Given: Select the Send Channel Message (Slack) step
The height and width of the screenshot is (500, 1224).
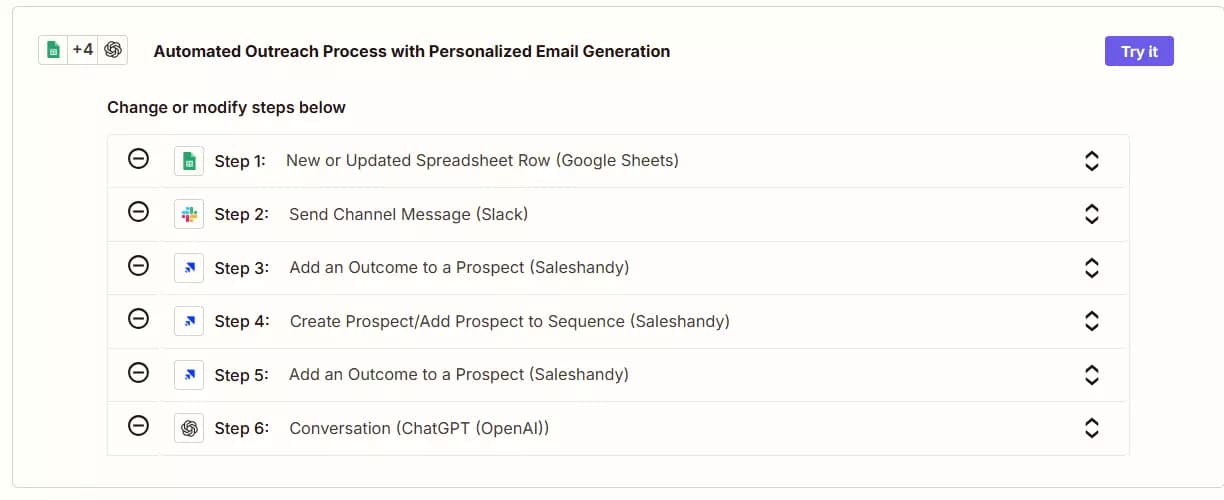Looking at the screenshot, I should tap(618, 214).
